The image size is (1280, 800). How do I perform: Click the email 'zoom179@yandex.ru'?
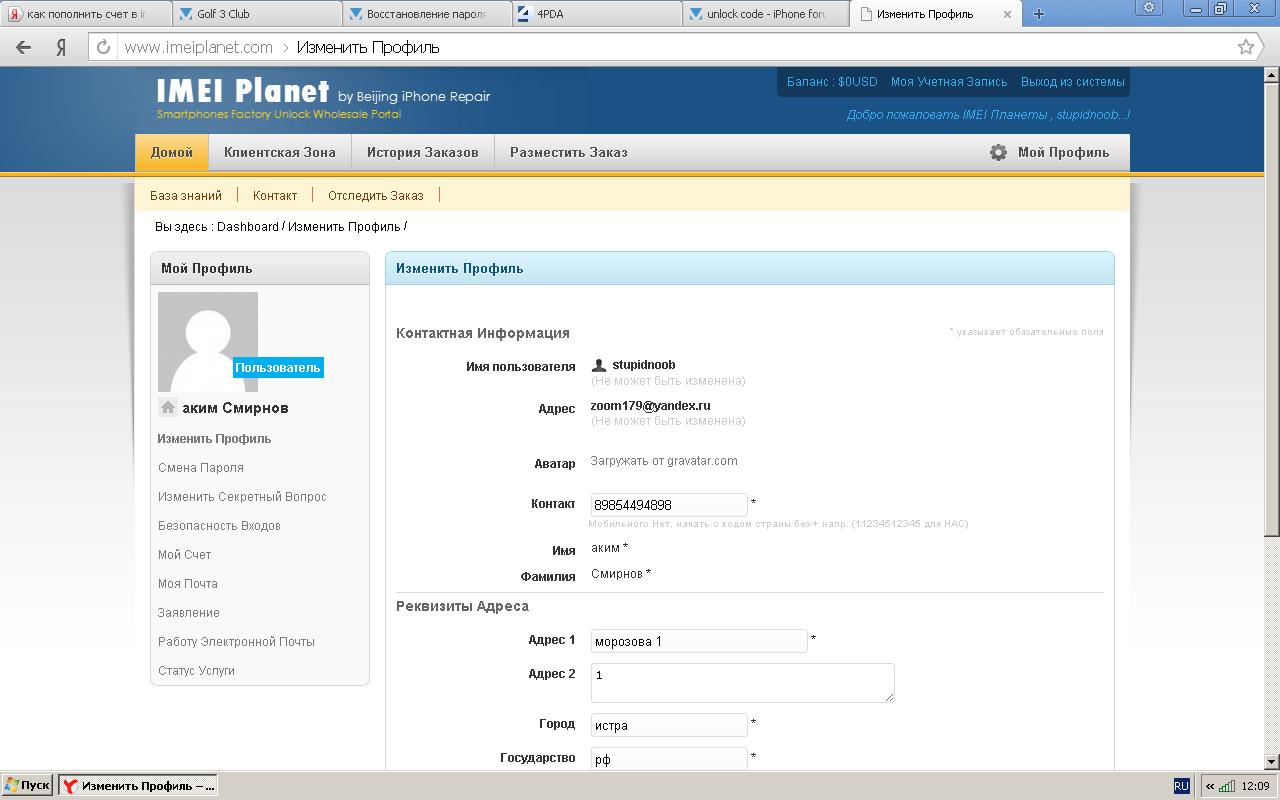click(650, 406)
